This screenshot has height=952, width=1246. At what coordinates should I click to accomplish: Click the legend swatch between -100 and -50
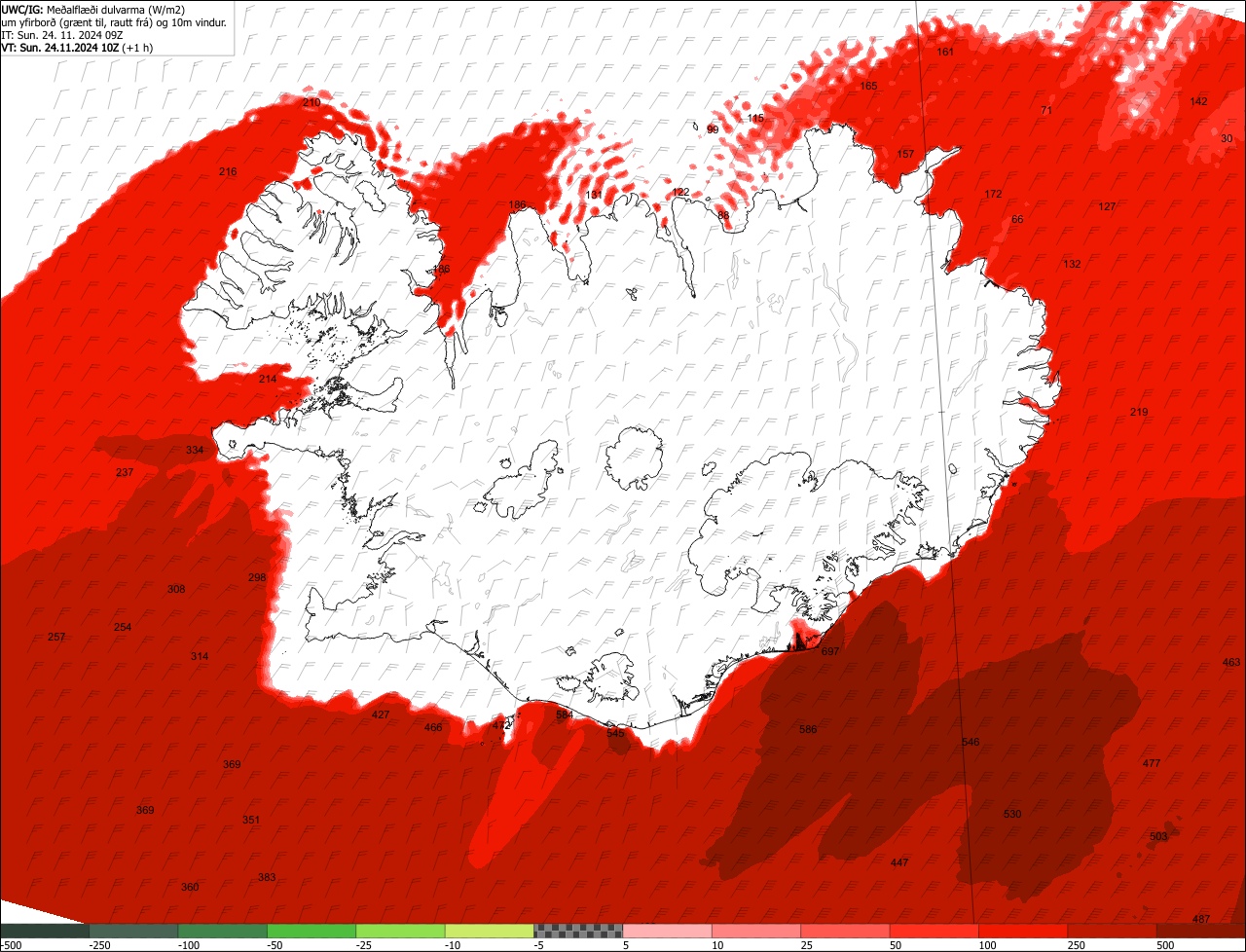pyautogui.click(x=223, y=931)
